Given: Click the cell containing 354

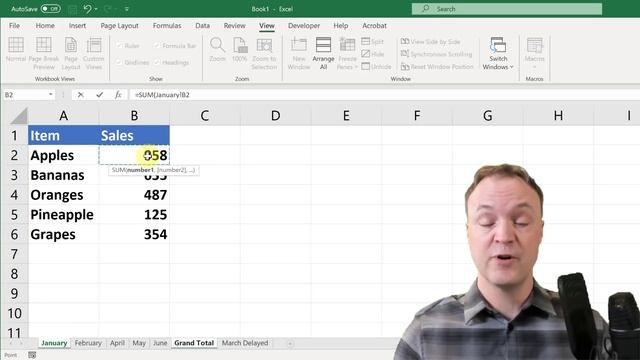Looking at the screenshot, I should click(134, 235).
